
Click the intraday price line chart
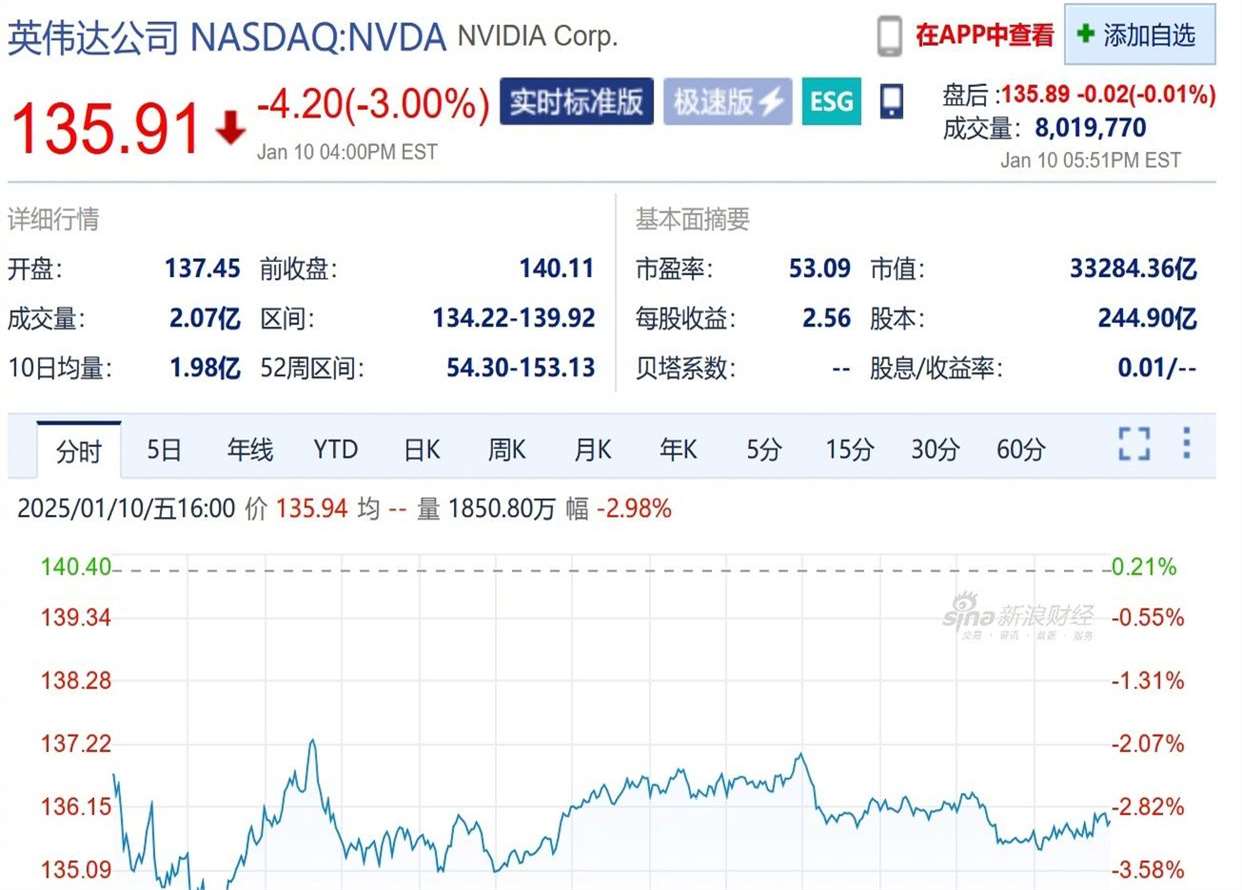600,820
